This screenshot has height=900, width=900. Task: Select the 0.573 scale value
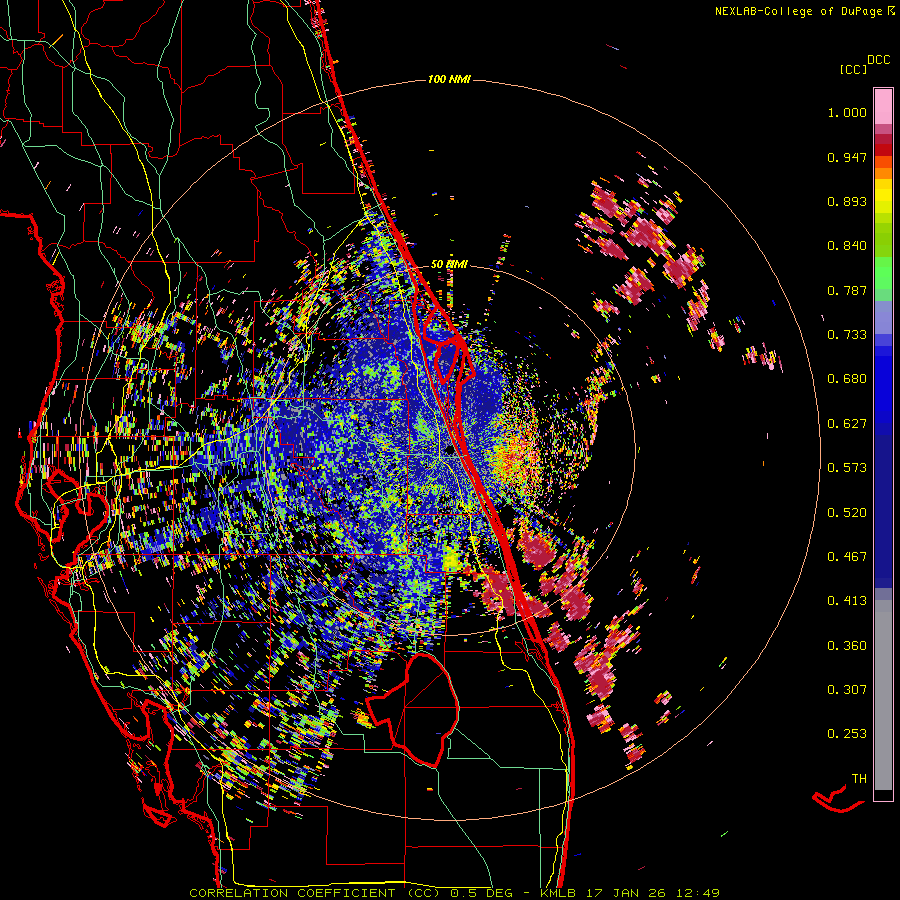click(847, 468)
